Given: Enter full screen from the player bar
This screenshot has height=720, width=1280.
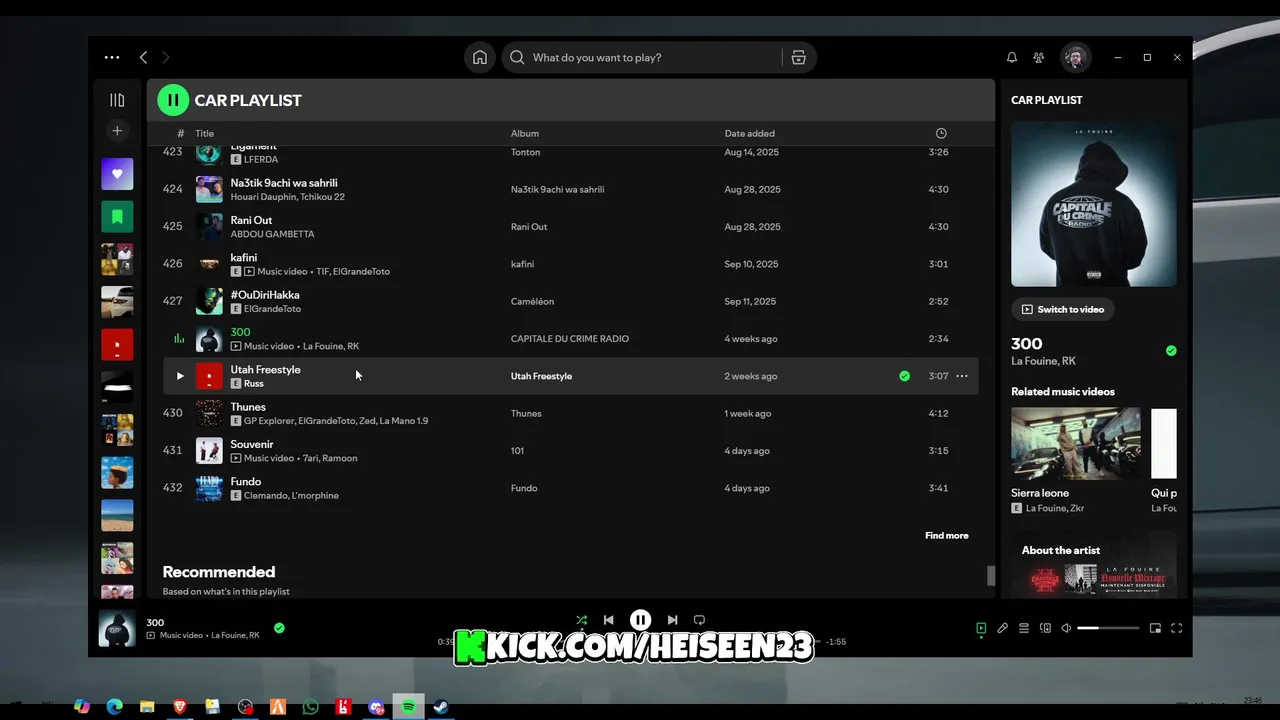Looking at the screenshot, I should click(x=1177, y=628).
